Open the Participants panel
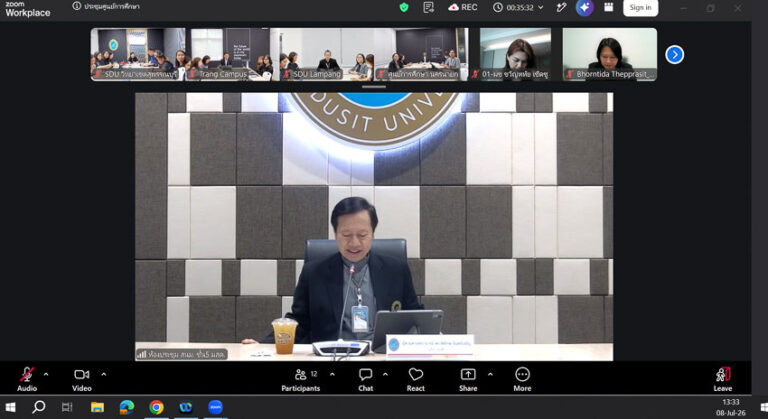768x419 pixels. click(300, 379)
